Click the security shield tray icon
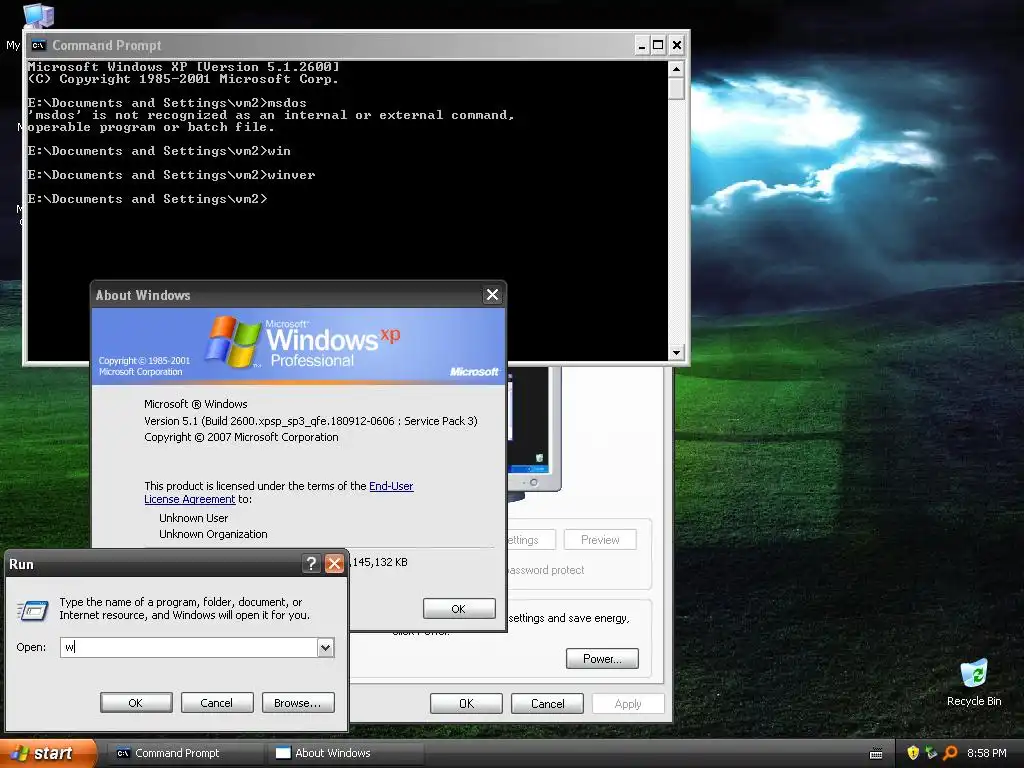Viewport: 1024px width, 768px height. pyautogui.click(x=913, y=753)
